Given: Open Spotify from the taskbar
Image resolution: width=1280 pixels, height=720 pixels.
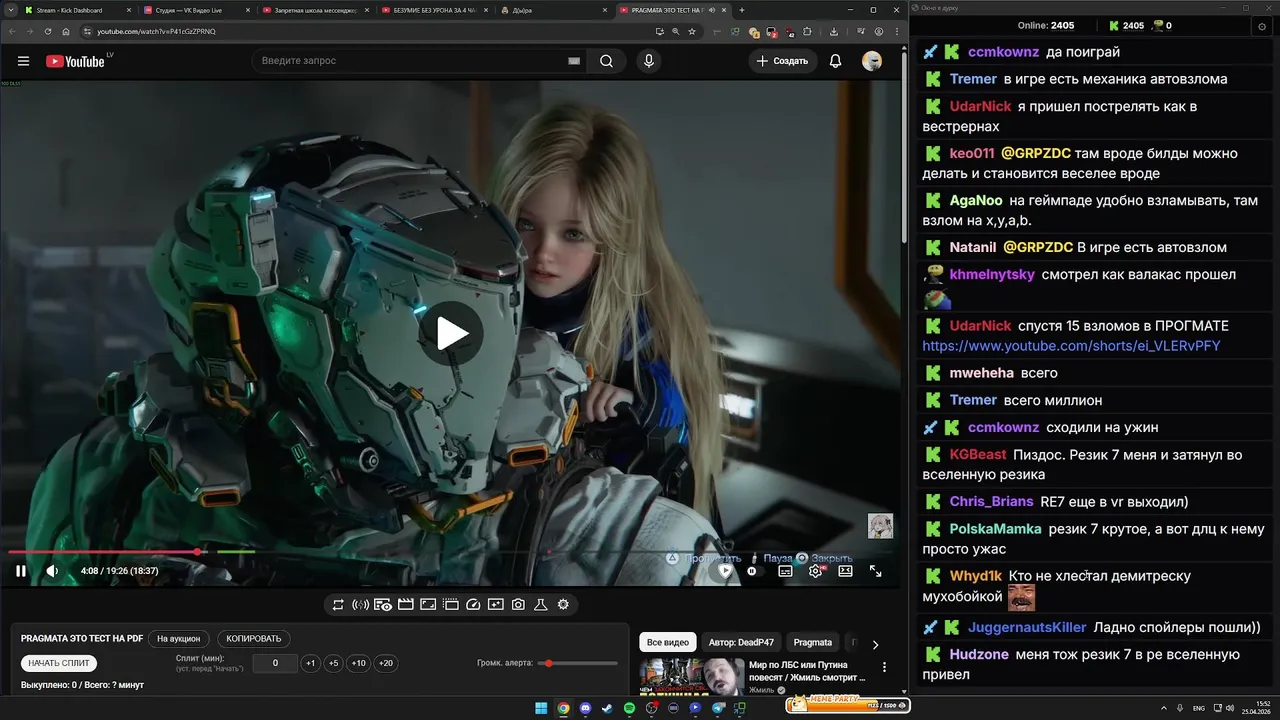Looking at the screenshot, I should tap(629, 708).
